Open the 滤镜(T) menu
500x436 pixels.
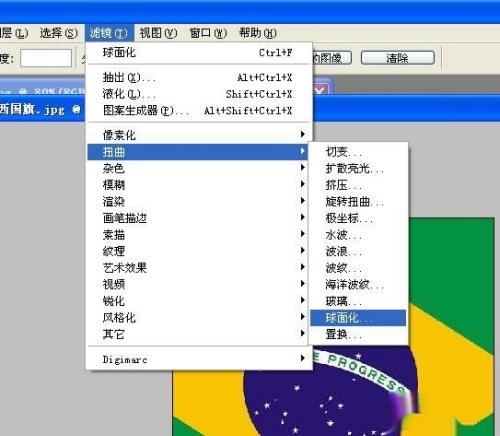(109, 33)
